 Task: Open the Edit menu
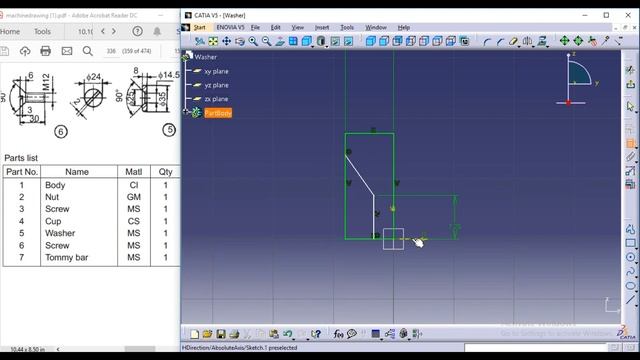(276, 27)
